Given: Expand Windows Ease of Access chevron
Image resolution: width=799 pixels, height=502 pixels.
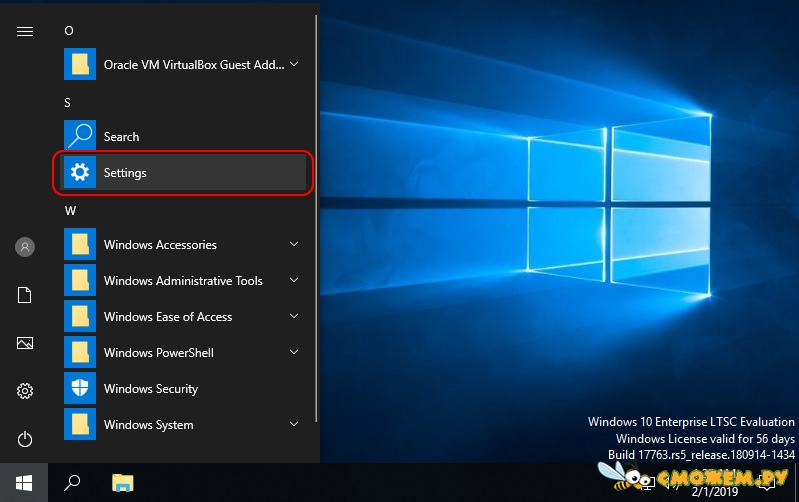Looking at the screenshot, I should (294, 316).
